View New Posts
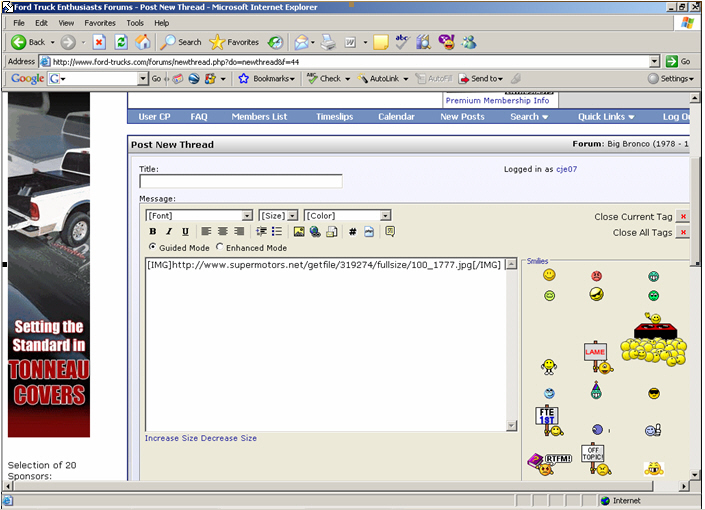Viewport: 705px width, 510px height. (462, 117)
